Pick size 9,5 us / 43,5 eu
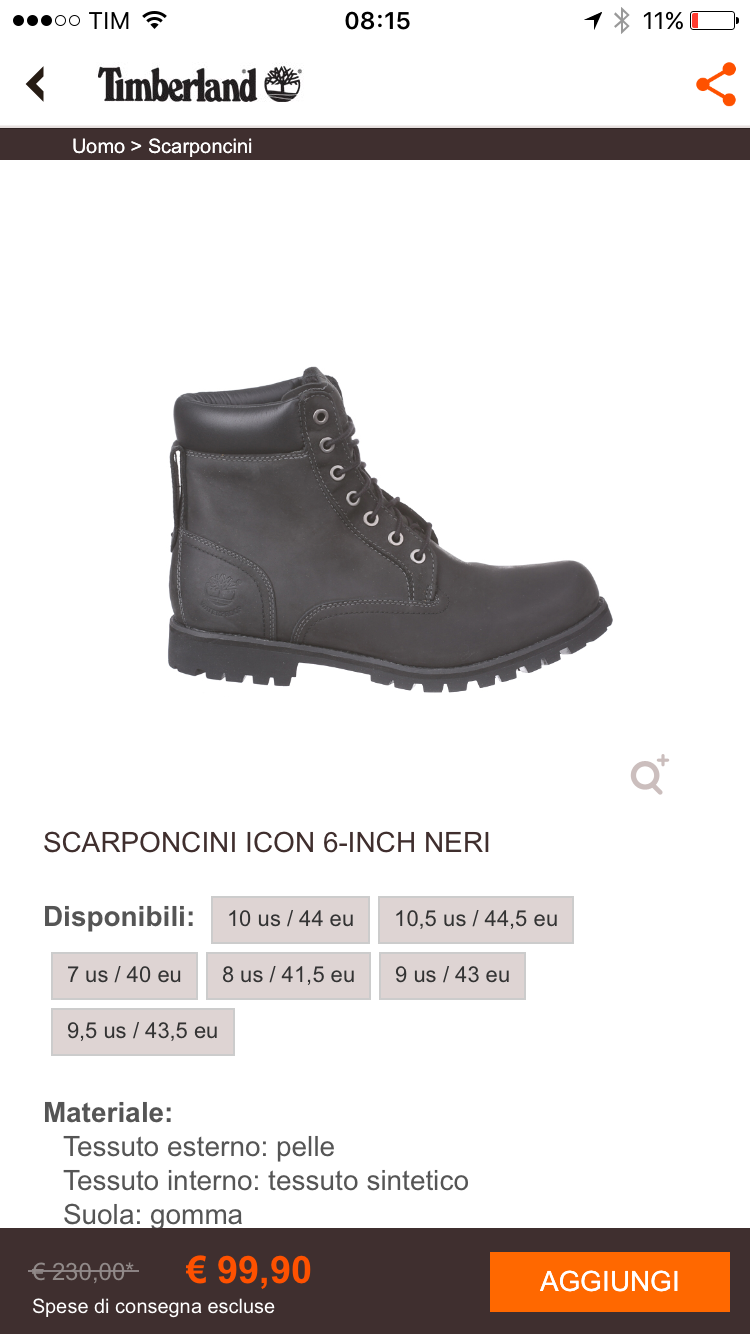750x1334 pixels. [x=142, y=1031]
